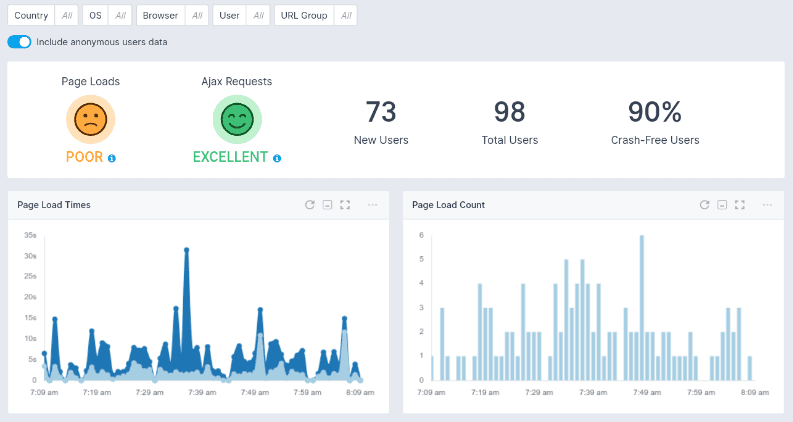Click the info icon beside POOR
This screenshot has height=422, width=793.
[x=112, y=158]
